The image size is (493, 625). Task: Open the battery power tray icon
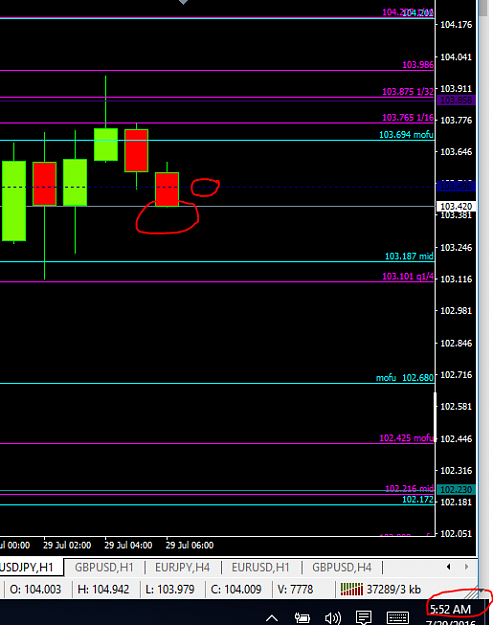tap(302, 618)
